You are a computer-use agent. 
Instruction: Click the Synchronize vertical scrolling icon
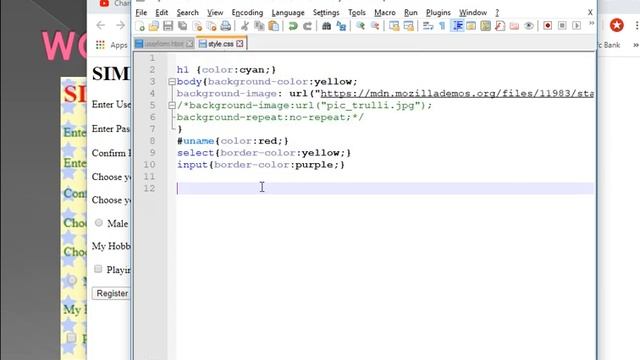coord(394,27)
